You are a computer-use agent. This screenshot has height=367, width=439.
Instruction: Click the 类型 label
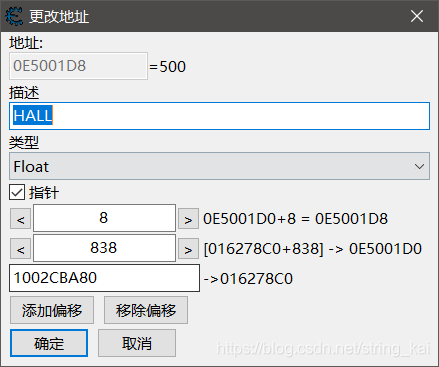pos(24,143)
